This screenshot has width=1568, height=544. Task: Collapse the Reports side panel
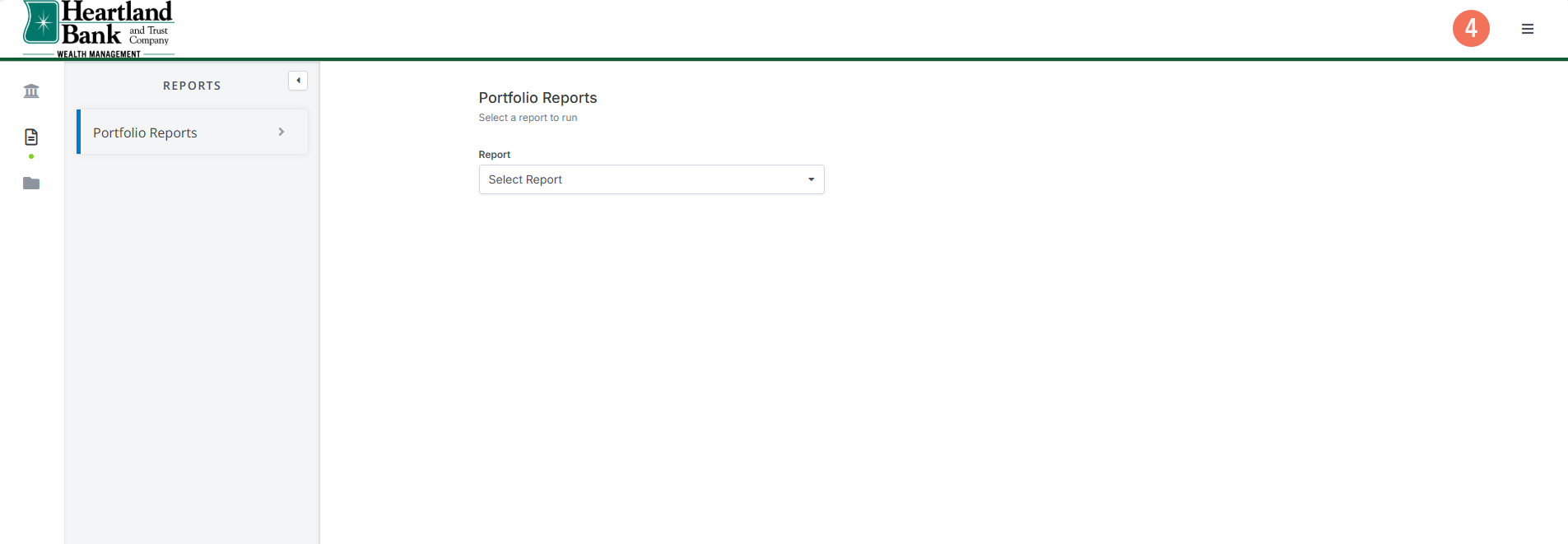pyautogui.click(x=298, y=81)
